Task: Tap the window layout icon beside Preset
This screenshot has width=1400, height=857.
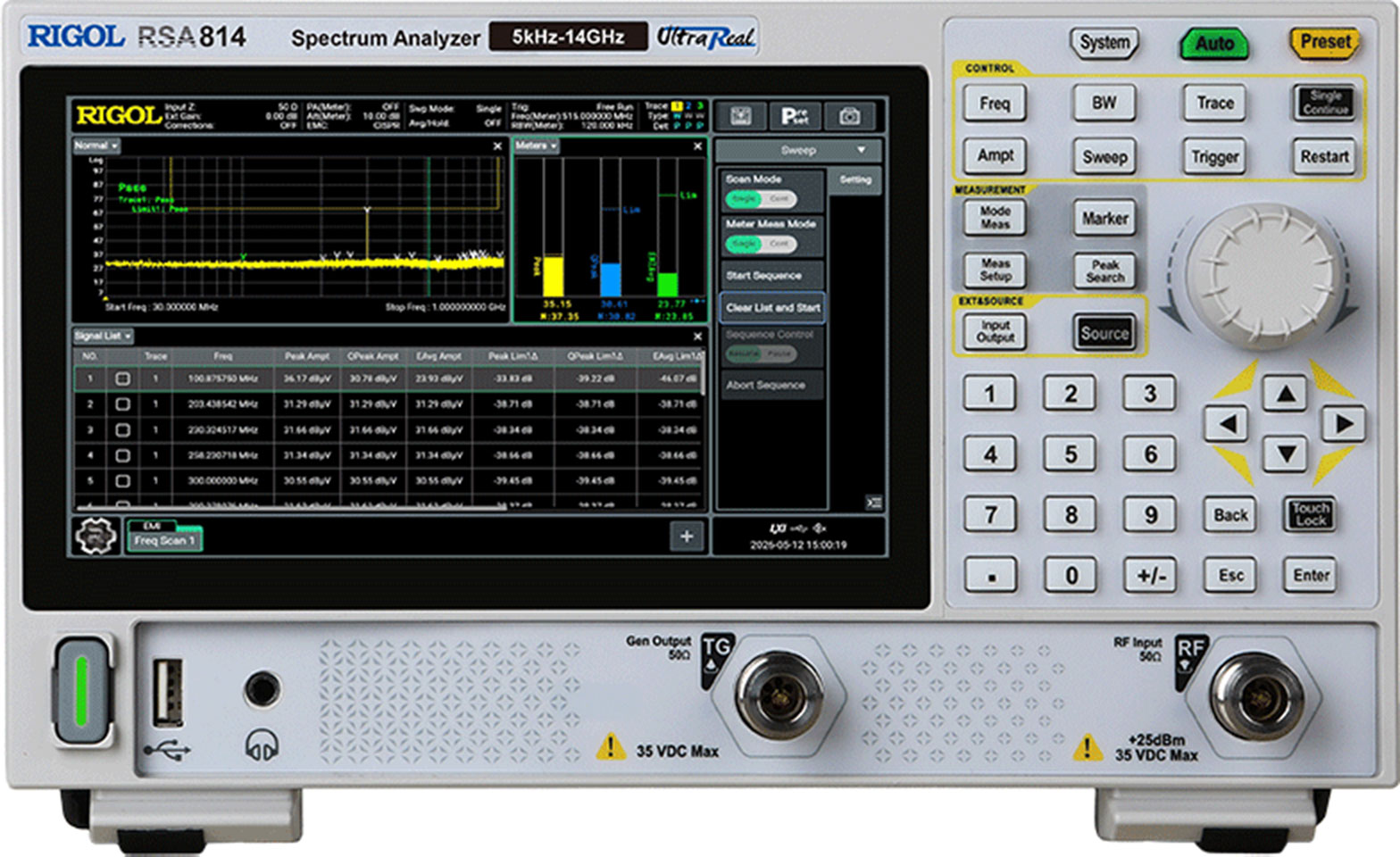Action: [741, 116]
